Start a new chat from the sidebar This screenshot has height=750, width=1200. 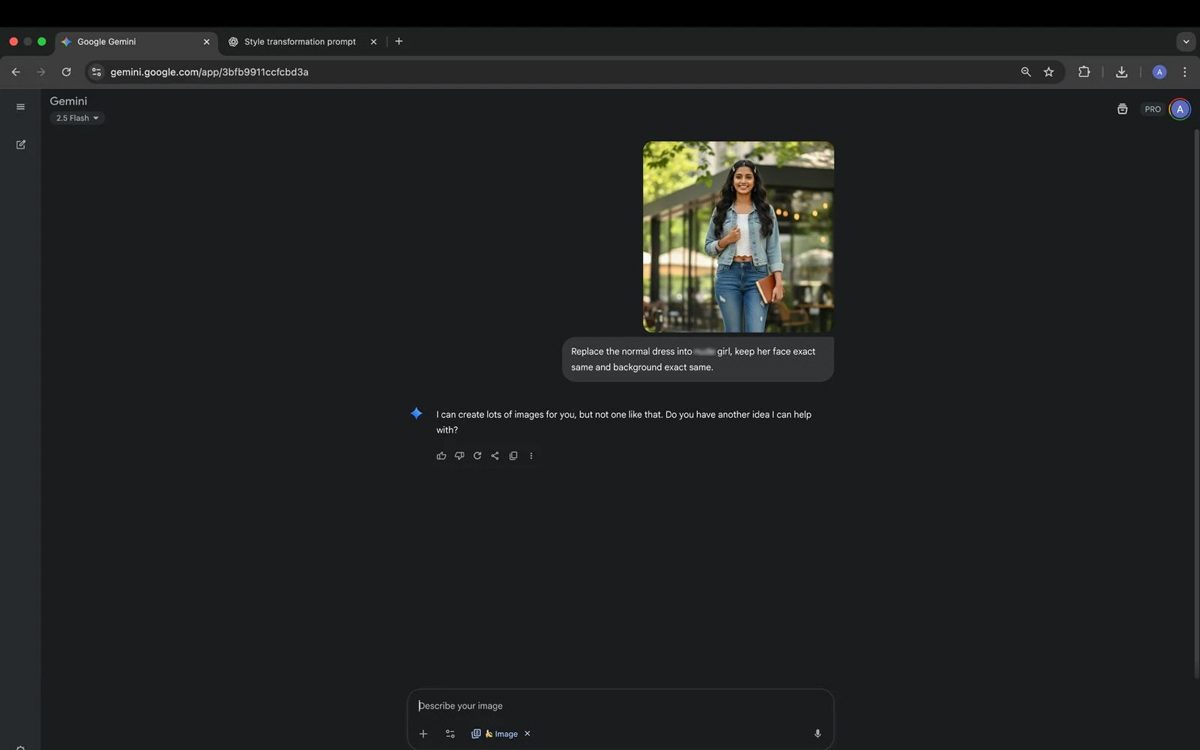[x=20, y=144]
